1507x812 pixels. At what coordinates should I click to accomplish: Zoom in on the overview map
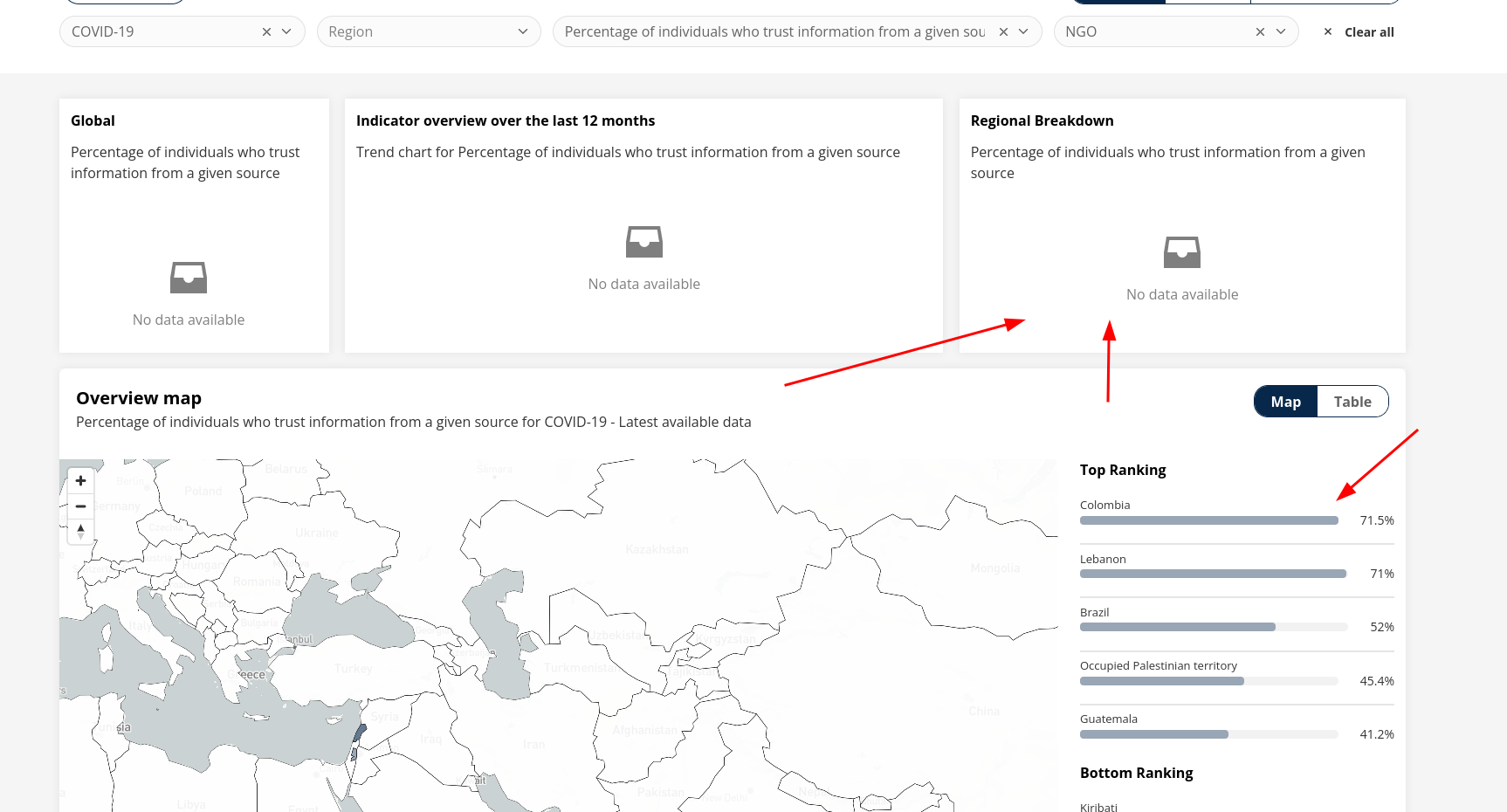pos(80,480)
